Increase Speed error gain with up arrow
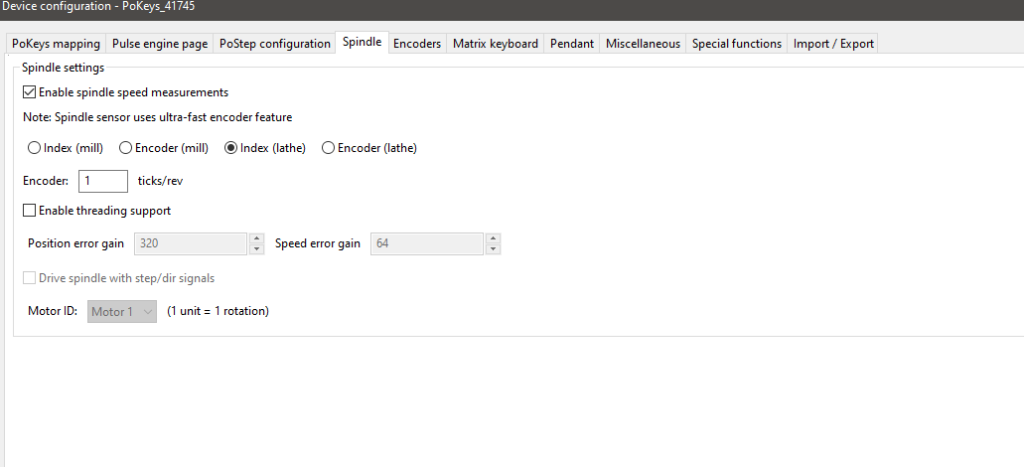The height and width of the screenshot is (467, 1024). (x=494, y=238)
